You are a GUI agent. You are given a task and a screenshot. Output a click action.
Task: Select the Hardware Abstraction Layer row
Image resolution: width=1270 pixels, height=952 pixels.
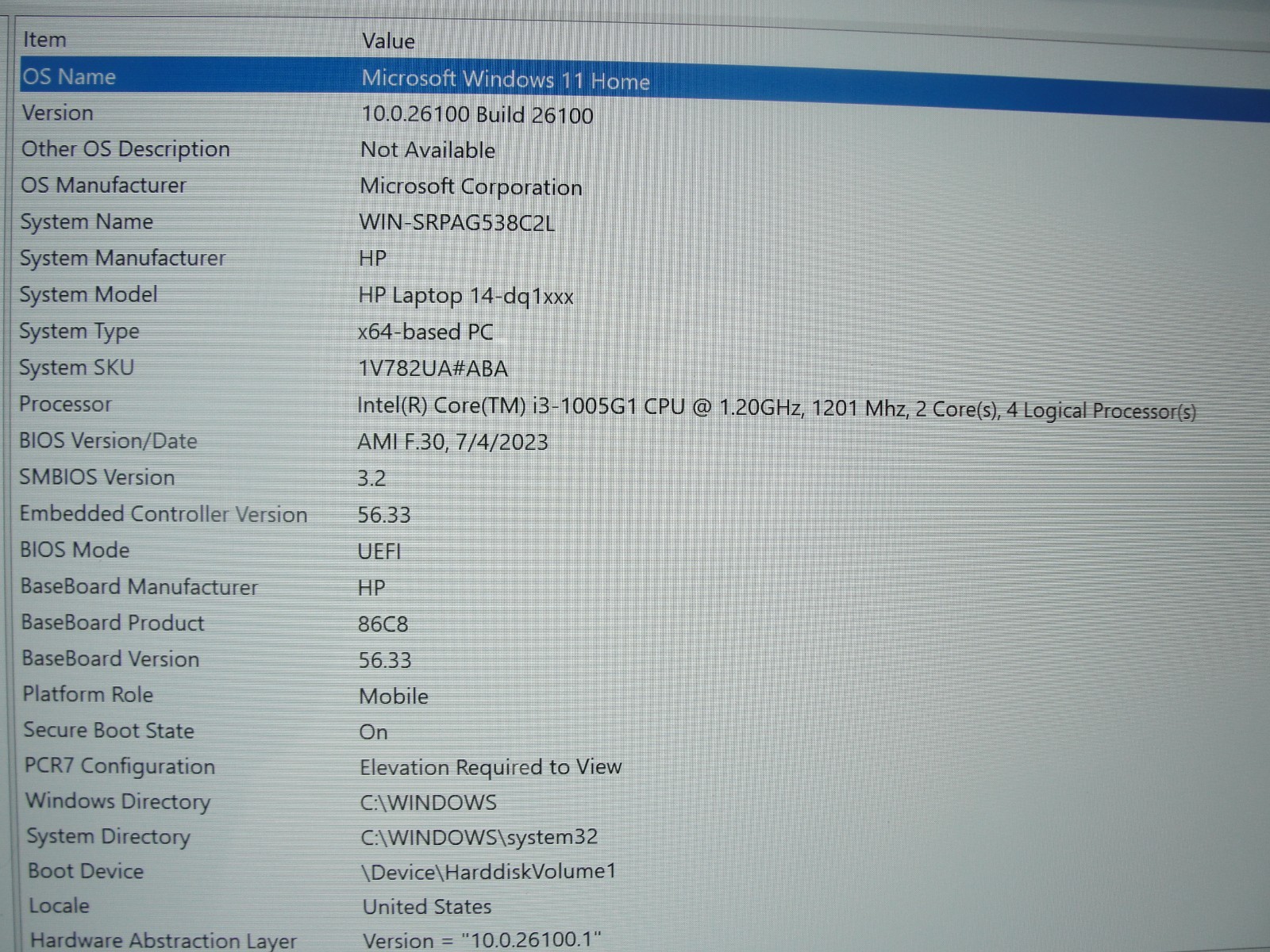(164, 941)
